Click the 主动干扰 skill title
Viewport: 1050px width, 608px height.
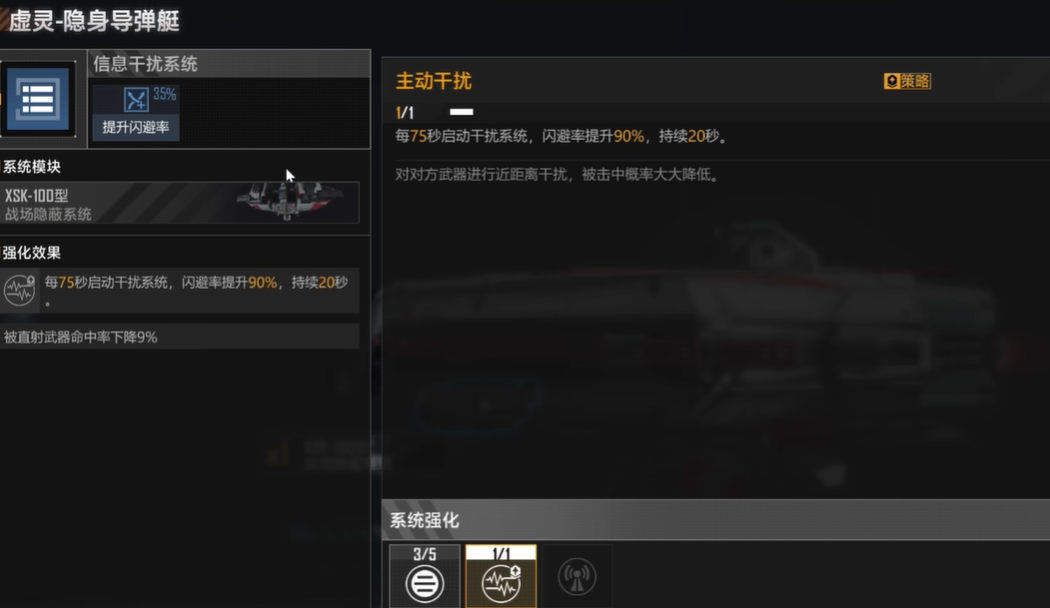click(x=433, y=81)
